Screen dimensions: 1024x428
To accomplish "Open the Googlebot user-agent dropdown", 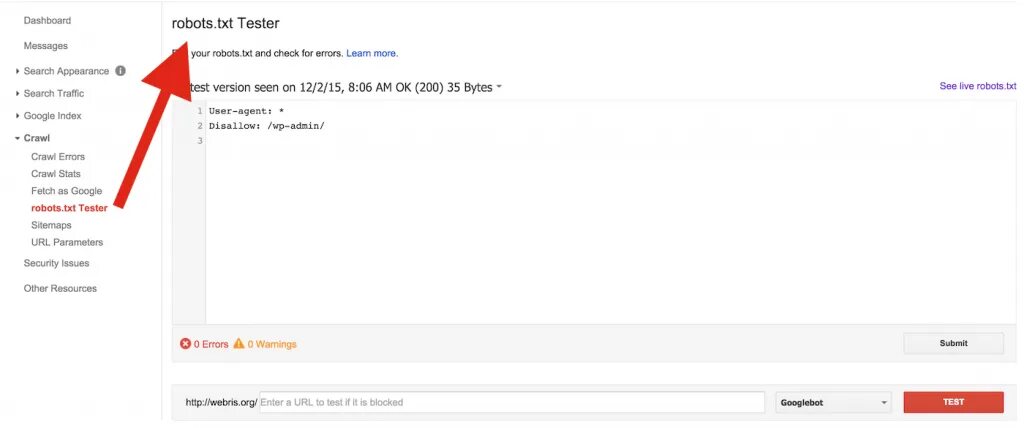I will 833,402.
